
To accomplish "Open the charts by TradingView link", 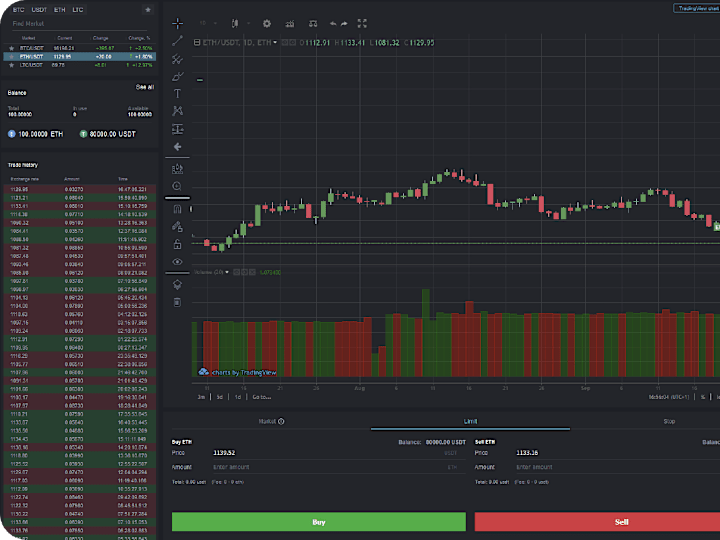I will (237, 372).
